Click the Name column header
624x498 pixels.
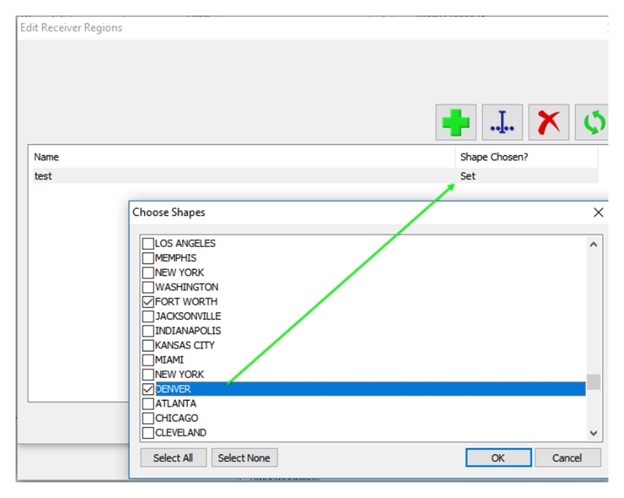point(46,157)
